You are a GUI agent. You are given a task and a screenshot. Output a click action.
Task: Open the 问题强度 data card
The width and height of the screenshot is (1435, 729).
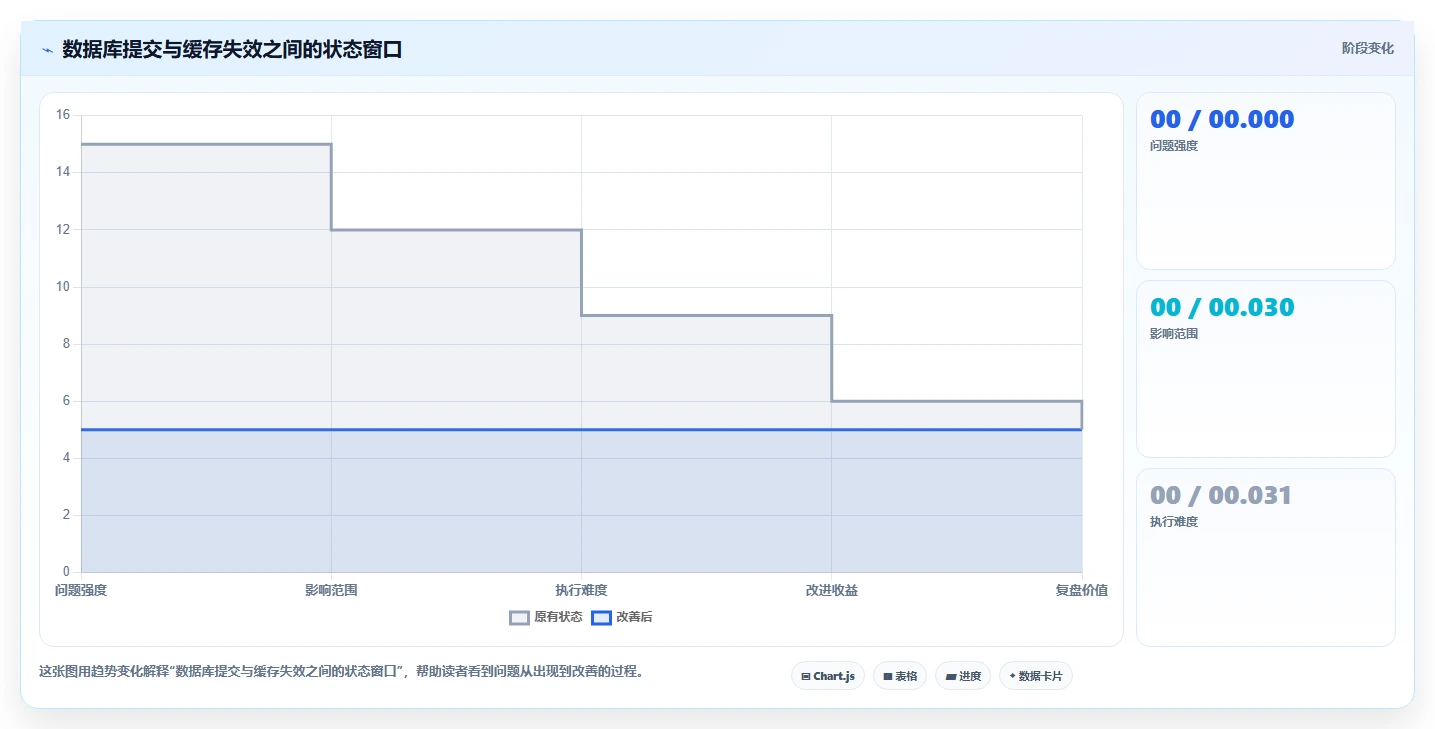click(1266, 181)
